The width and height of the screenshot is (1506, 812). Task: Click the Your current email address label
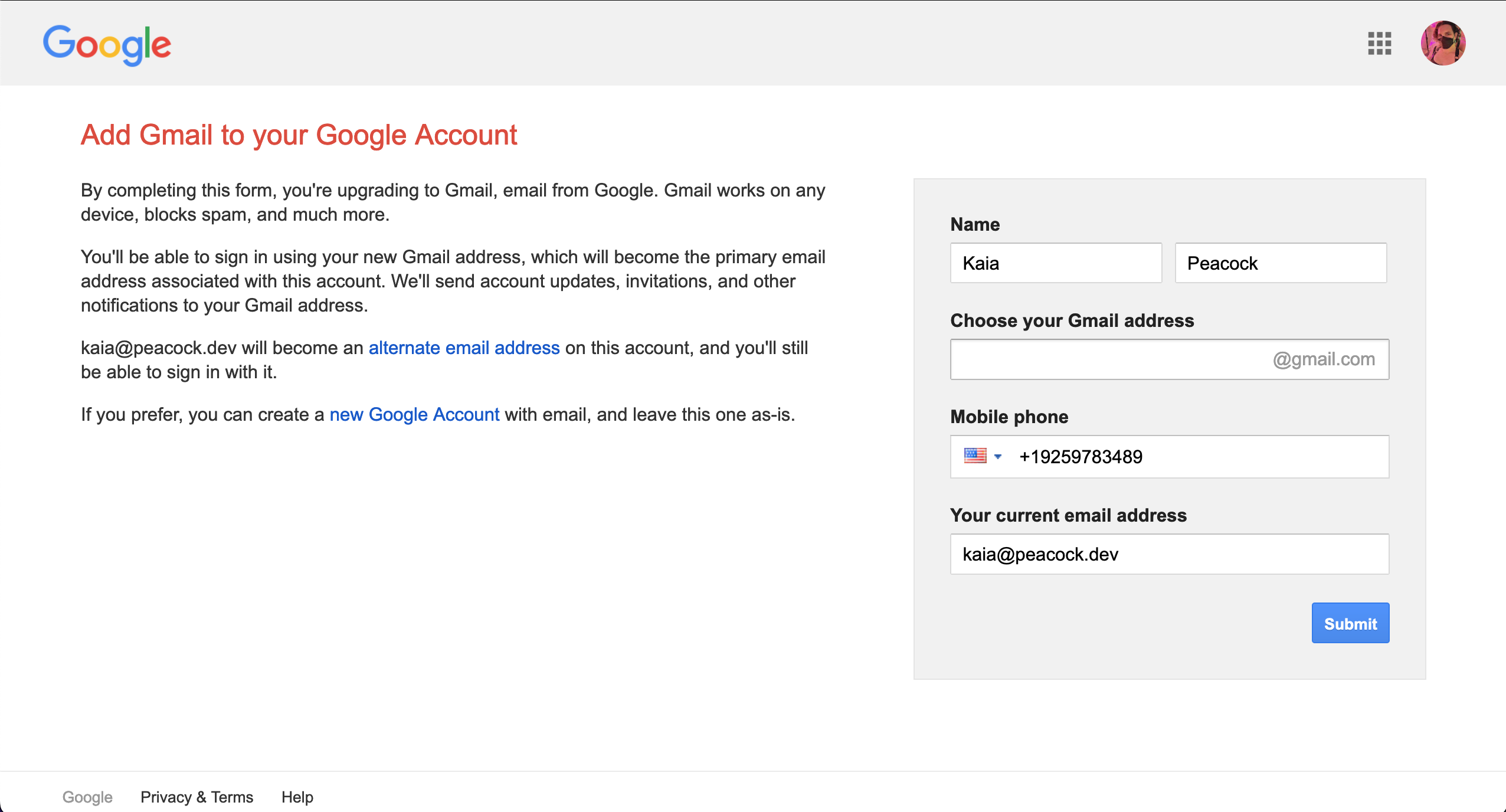[x=1068, y=515]
